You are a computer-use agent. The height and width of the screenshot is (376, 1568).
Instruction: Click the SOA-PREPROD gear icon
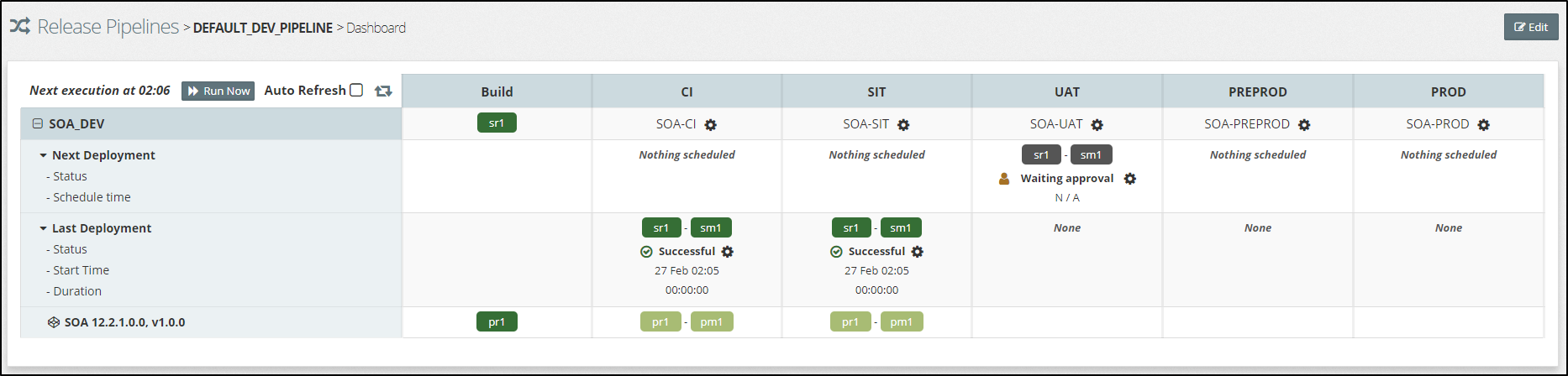[x=1303, y=125]
